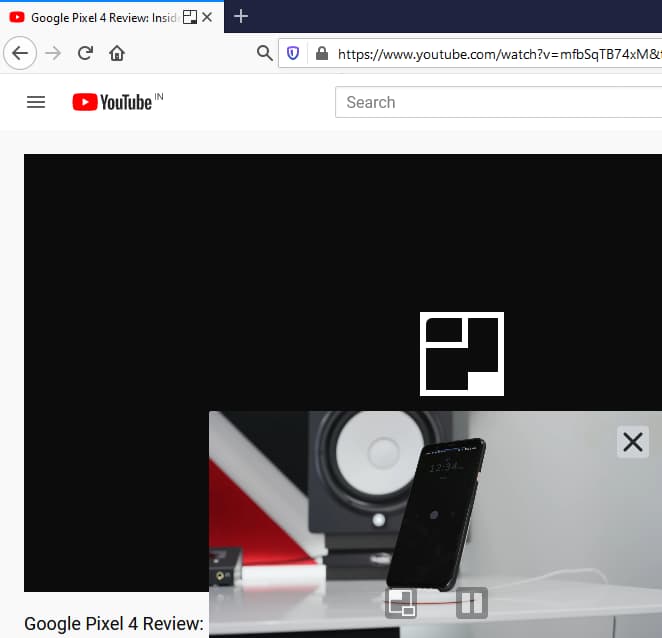The width and height of the screenshot is (662, 638).
Task: Reload the current page
Action: [86, 53]
